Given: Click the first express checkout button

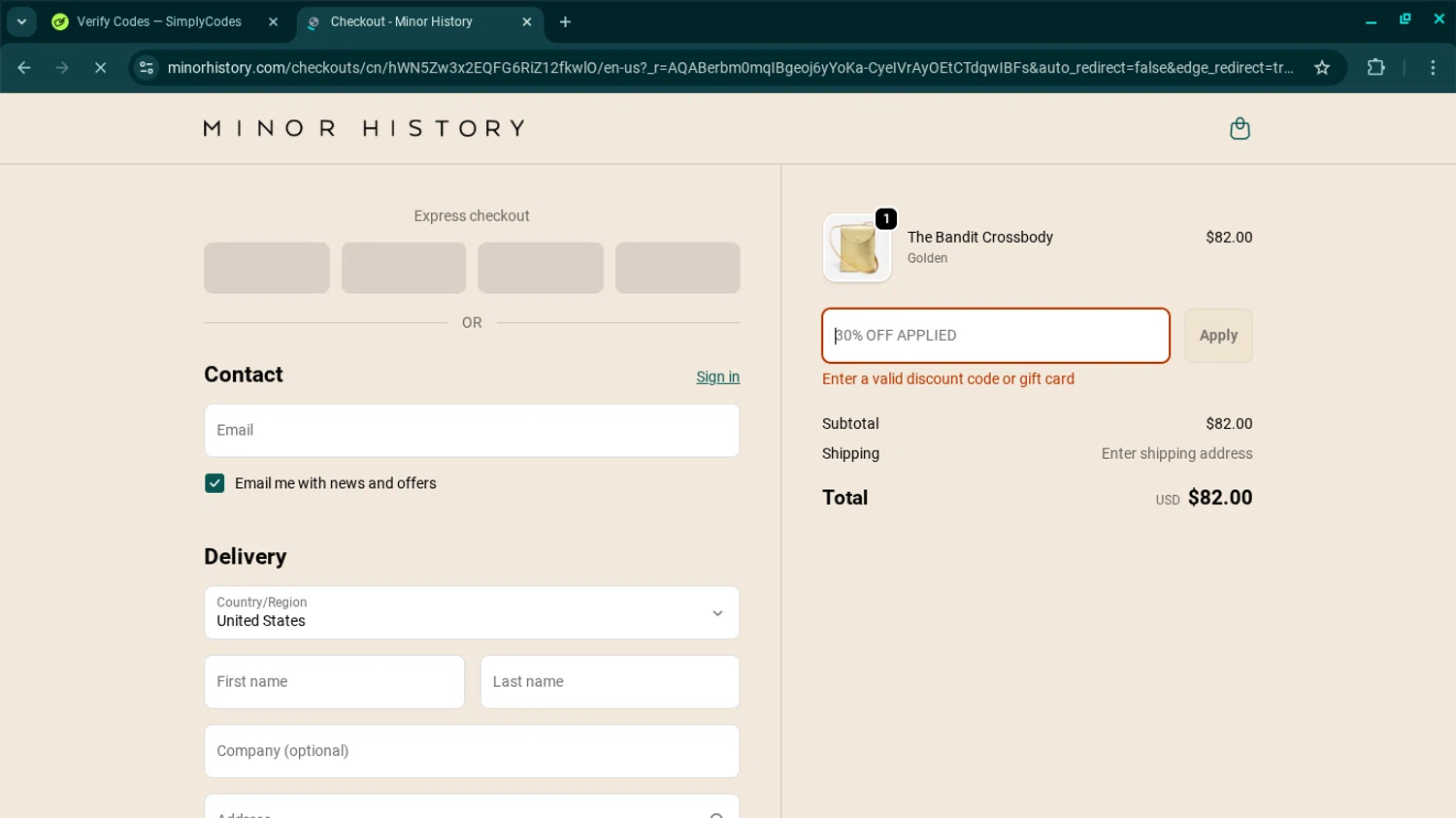Looking at the screenshot, I should [x=267, y=268].
